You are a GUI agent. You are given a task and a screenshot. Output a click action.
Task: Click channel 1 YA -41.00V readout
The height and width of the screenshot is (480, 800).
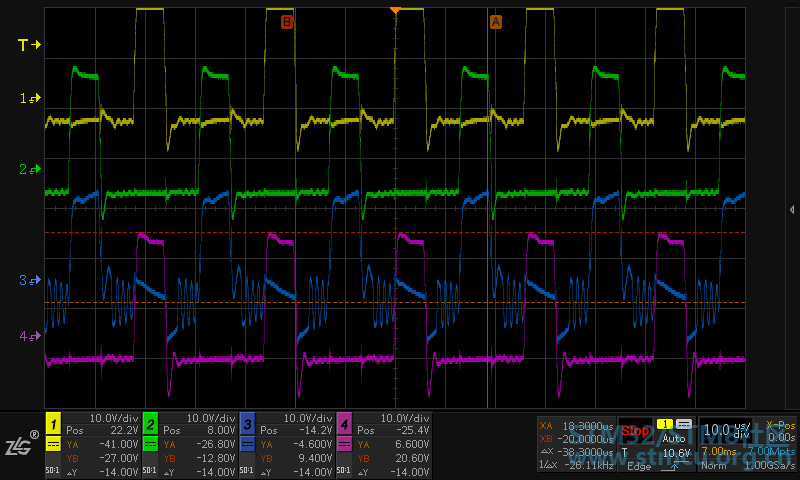coord(102,445)
